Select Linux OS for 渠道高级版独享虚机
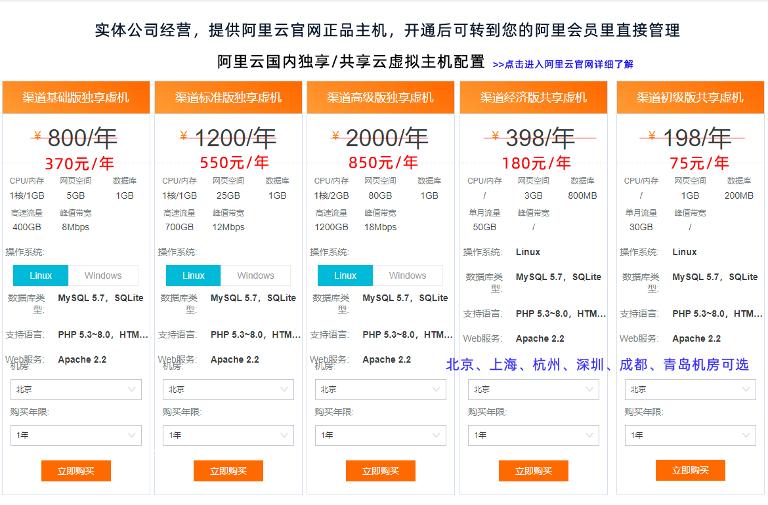 click(345, 276)
